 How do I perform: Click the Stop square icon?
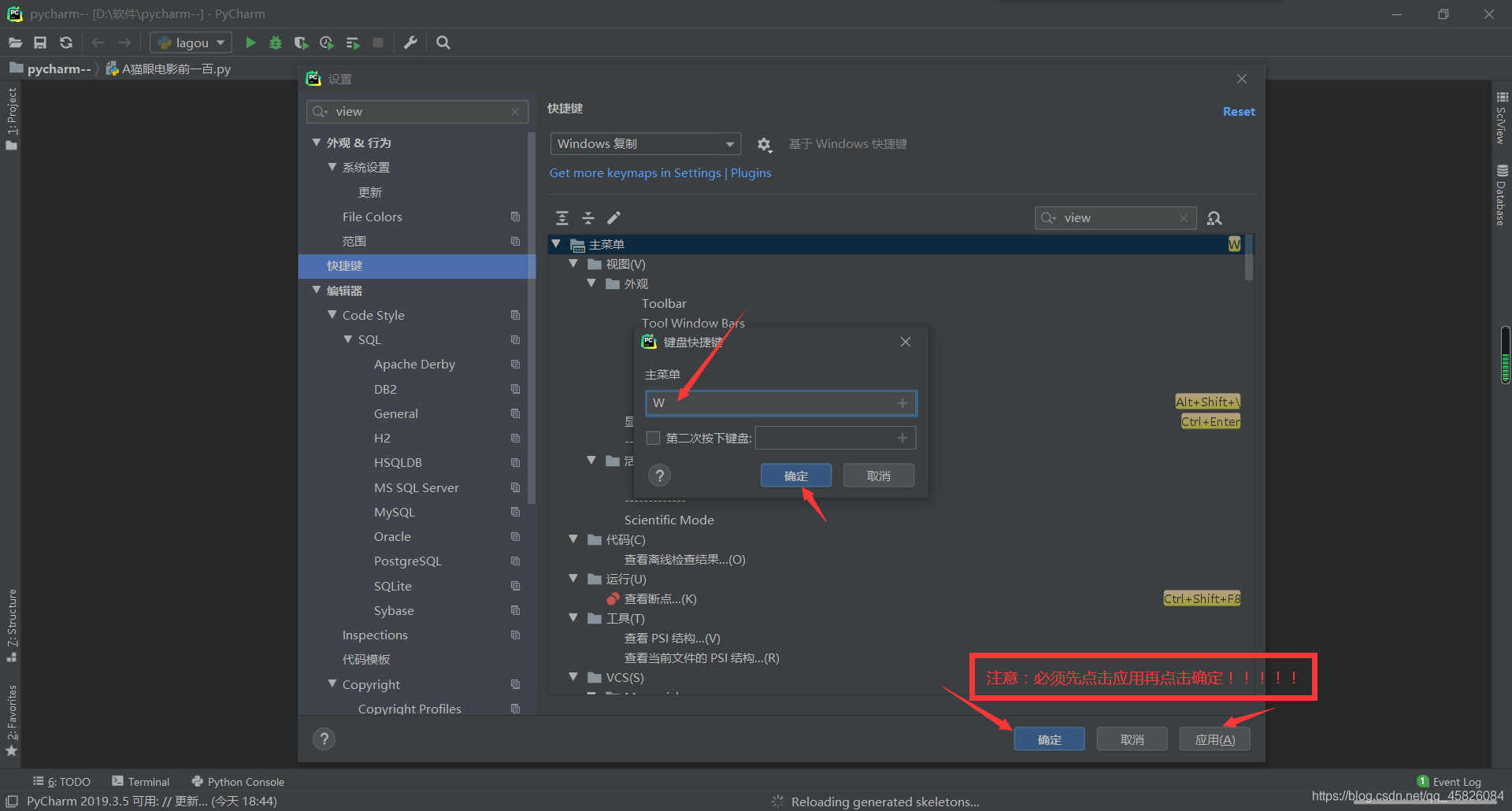(x=378, y=43)
